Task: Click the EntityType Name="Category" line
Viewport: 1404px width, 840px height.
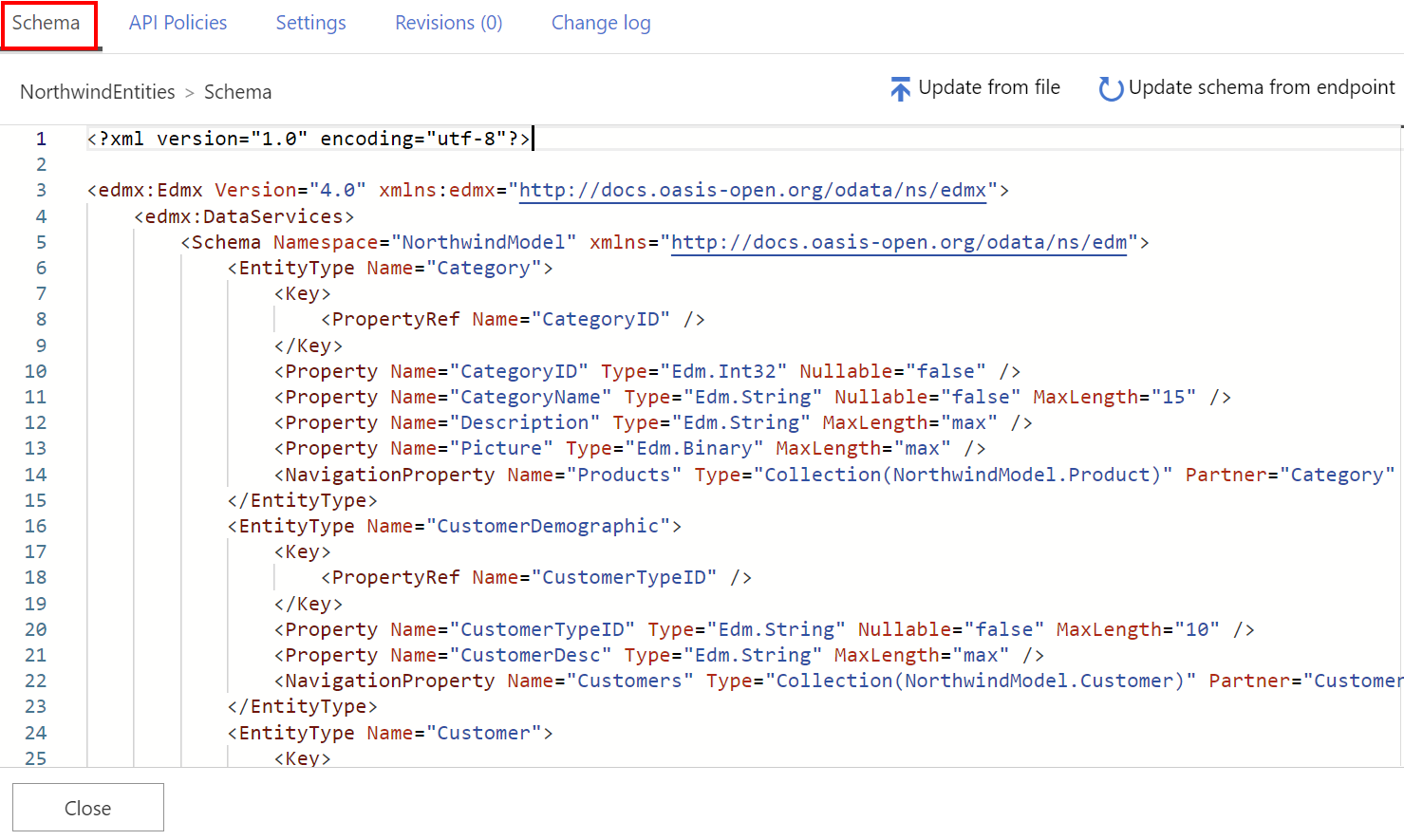Action: point(389,268)
